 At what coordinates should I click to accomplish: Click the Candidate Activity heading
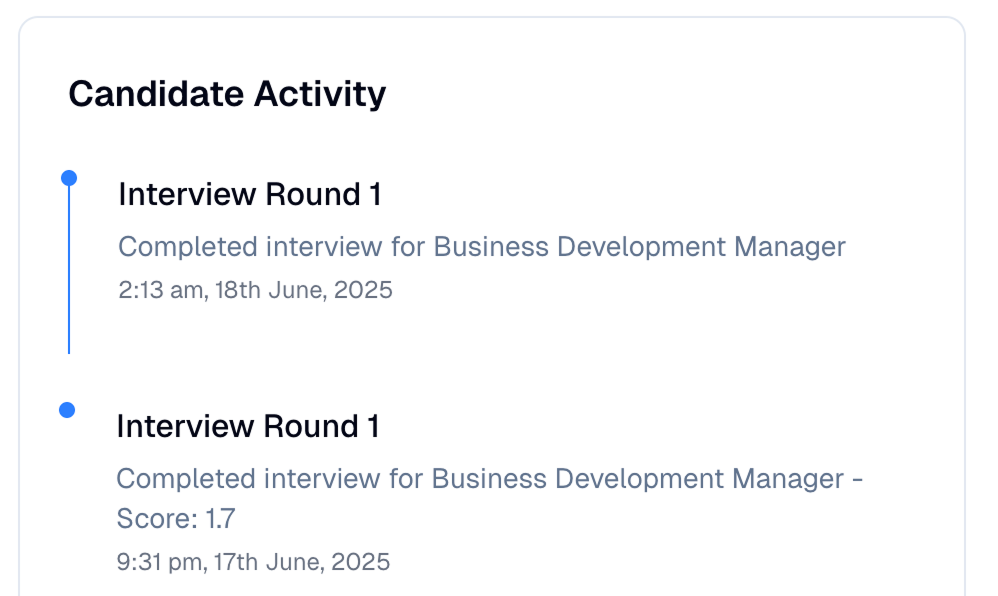tap(227, 94)
